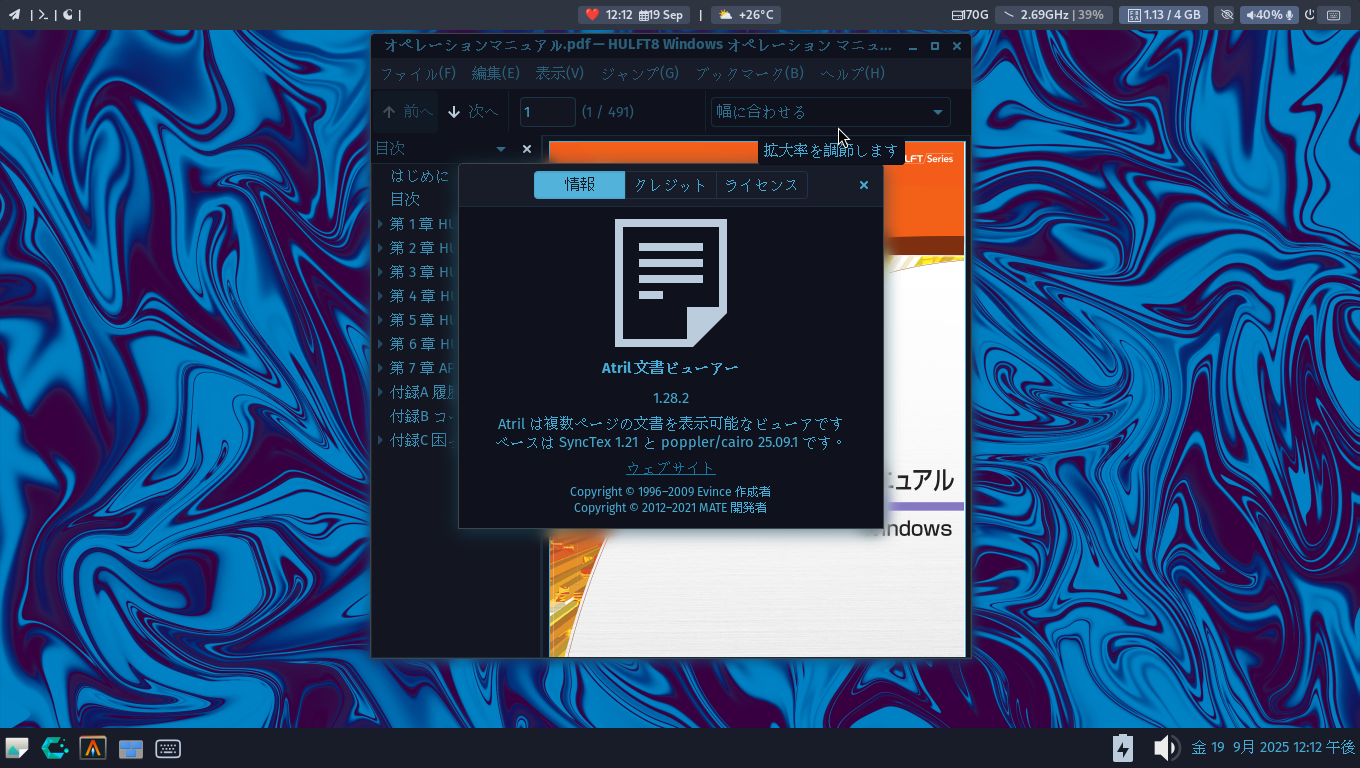Open the teal C-shaped app in taskbar

click(55, 748)
